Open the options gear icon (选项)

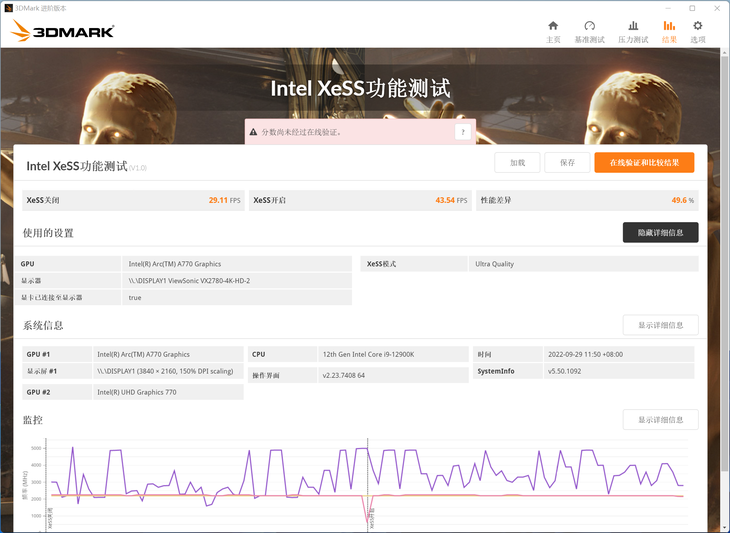[x=697, y=32]
